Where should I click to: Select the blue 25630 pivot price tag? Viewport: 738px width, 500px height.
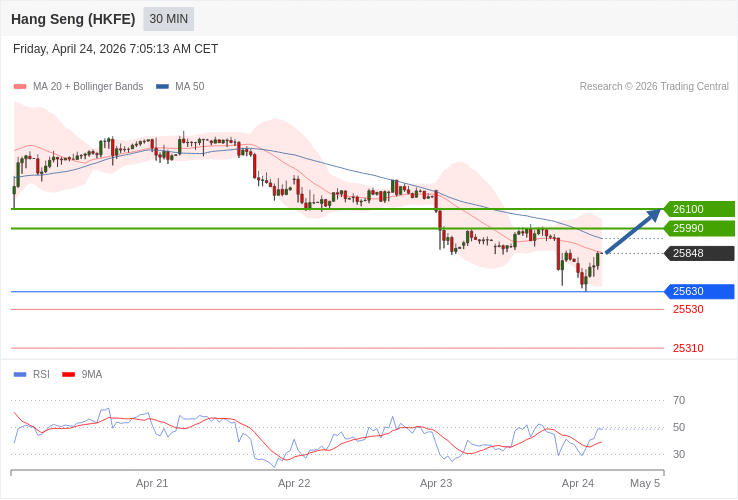click(x=699, y=291)
